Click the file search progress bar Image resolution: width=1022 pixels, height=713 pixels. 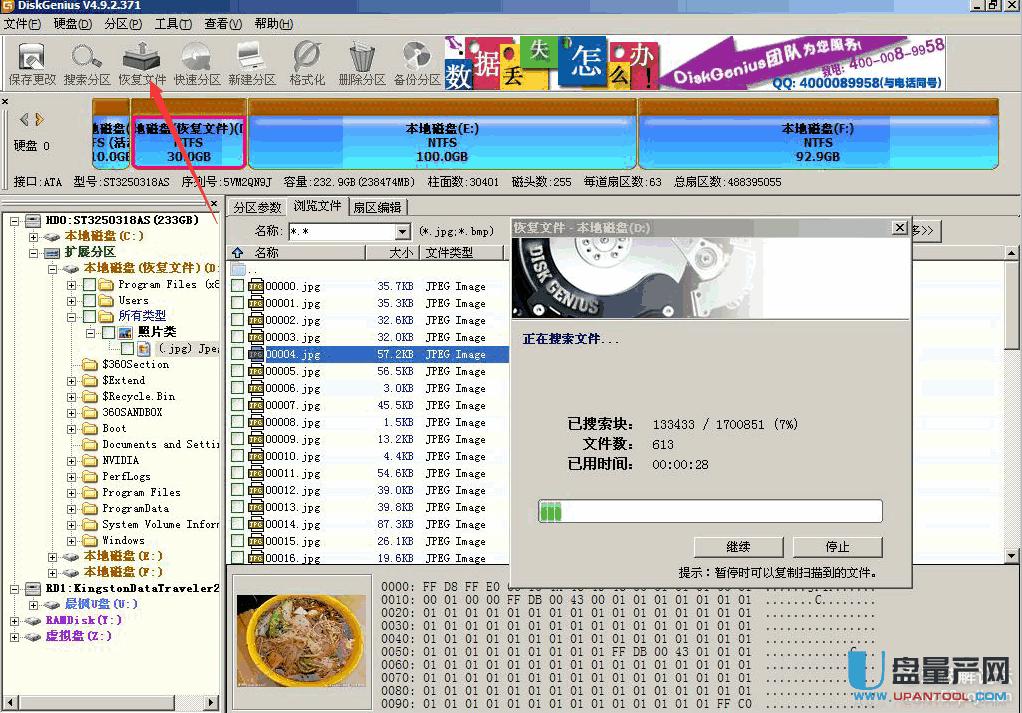click(710, 512)
